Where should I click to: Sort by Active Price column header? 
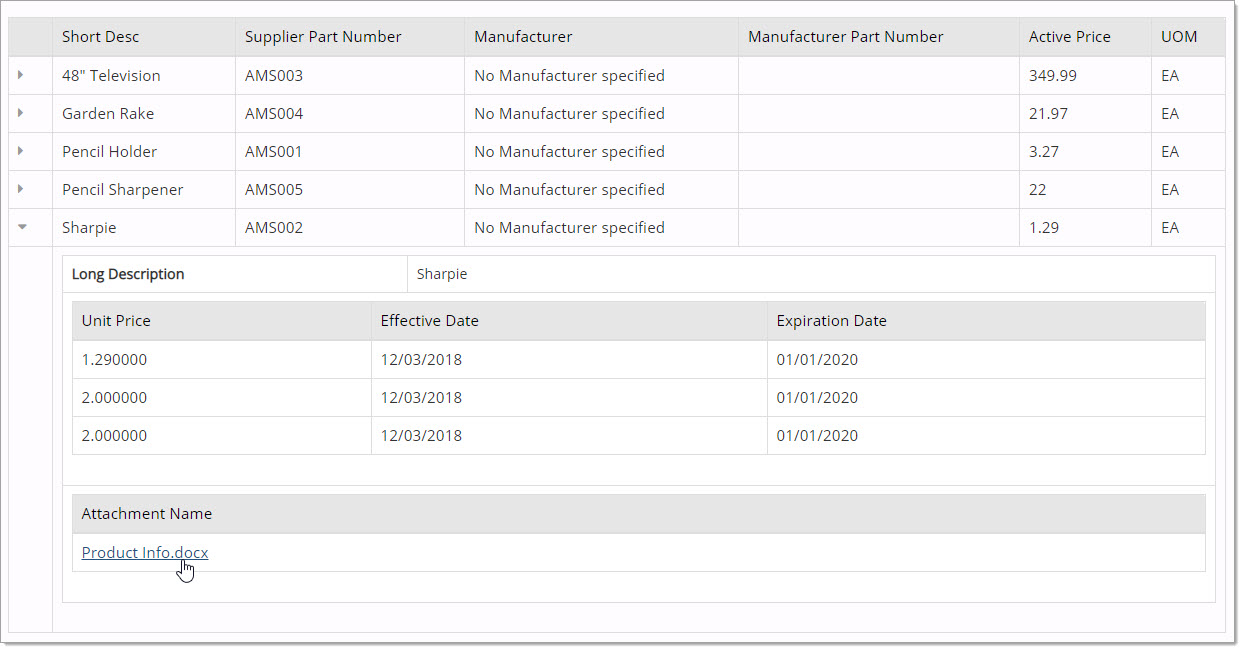[x=1070, y=37]
